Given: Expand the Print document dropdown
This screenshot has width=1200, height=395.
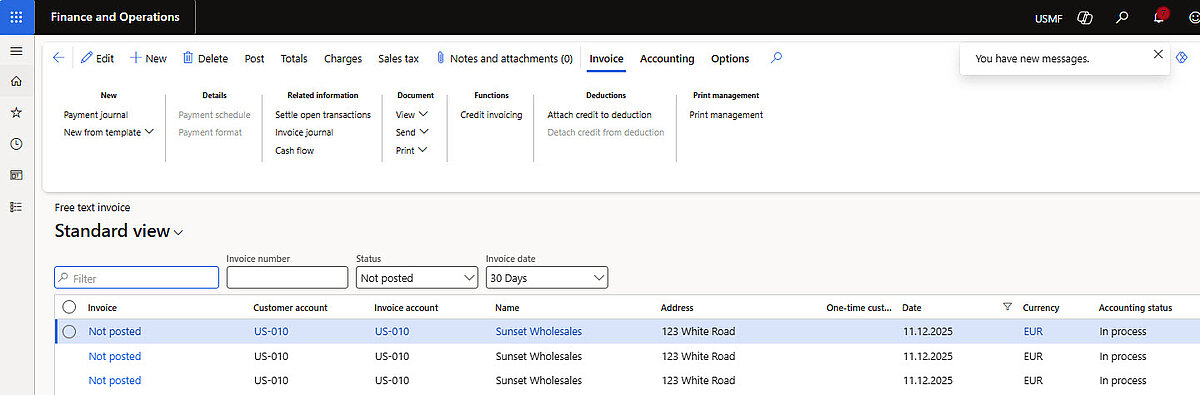Looking at the screenshot, I should click(x=412, y=150).
